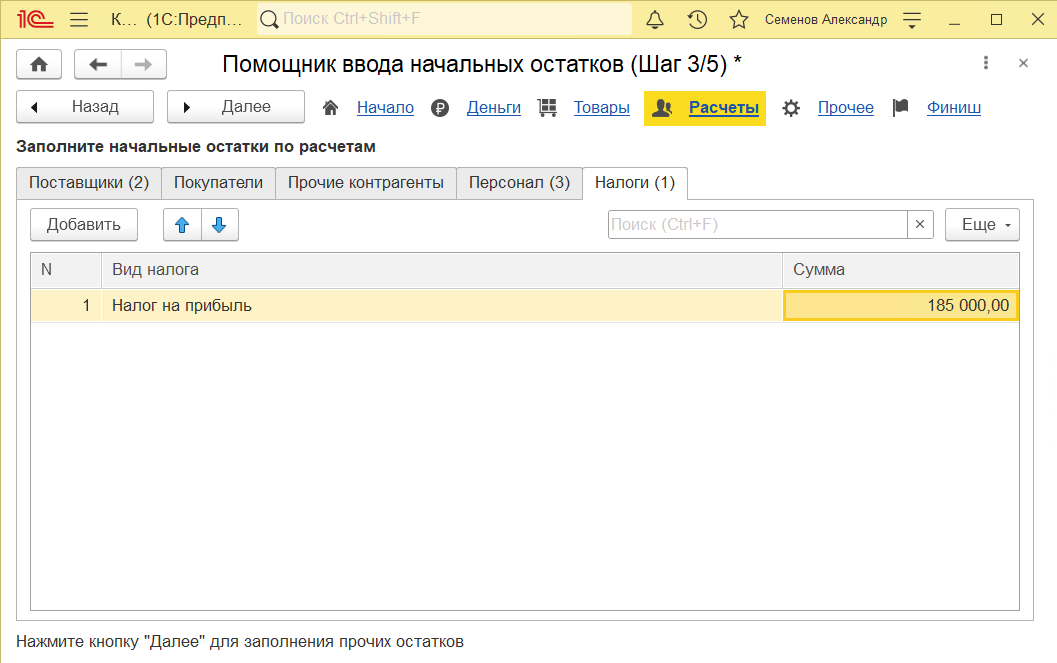Navigate back with left arrow
This screenshot has width=1057, height=663.
pos(98,65)
